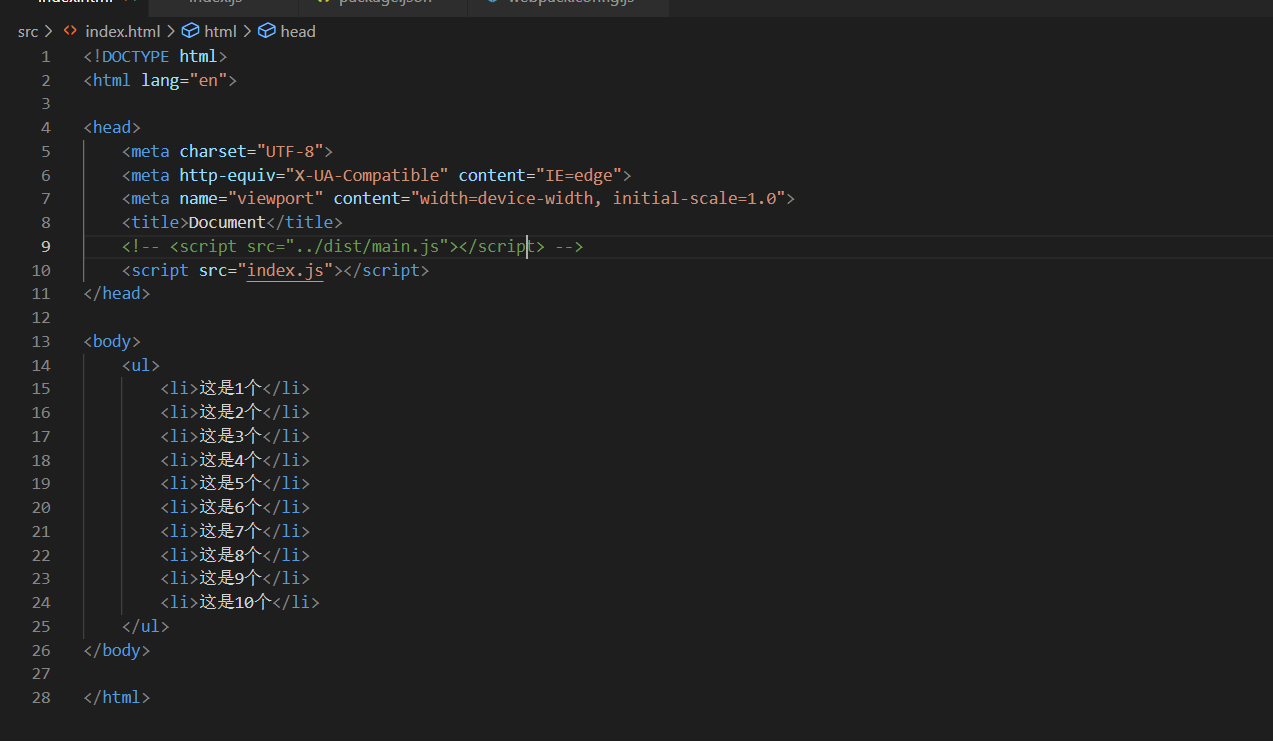Click the head element cube icon in breadcrumb

click(x=267, y=31)
